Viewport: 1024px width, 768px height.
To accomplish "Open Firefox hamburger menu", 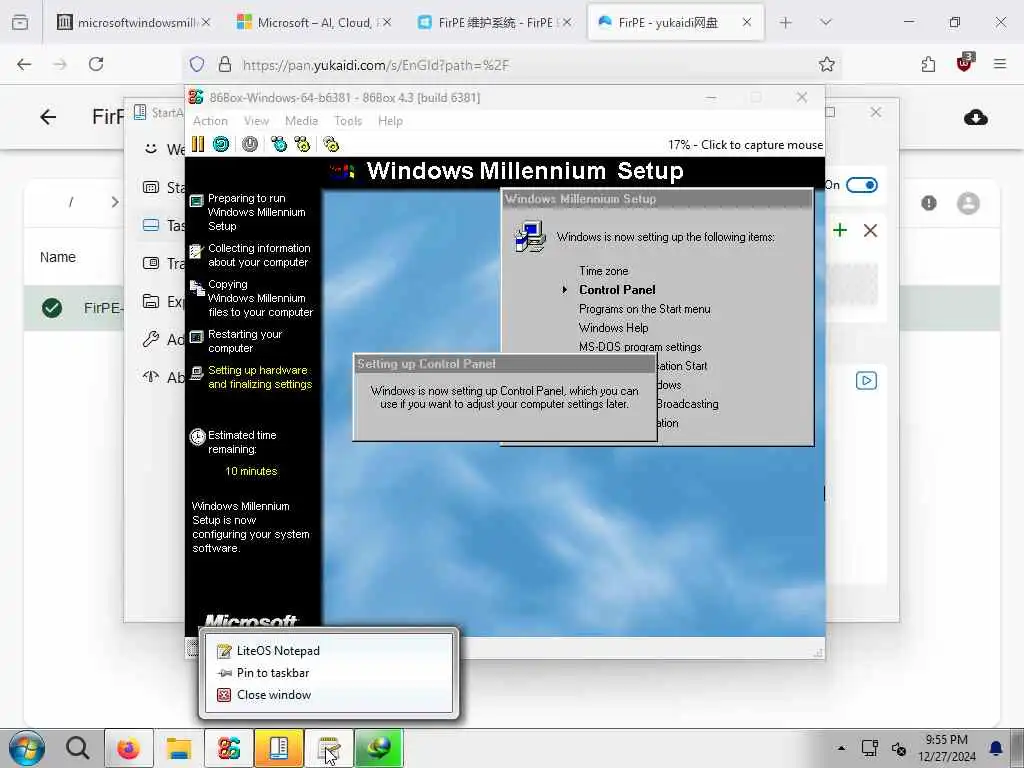I will click(x=999, y=64).
